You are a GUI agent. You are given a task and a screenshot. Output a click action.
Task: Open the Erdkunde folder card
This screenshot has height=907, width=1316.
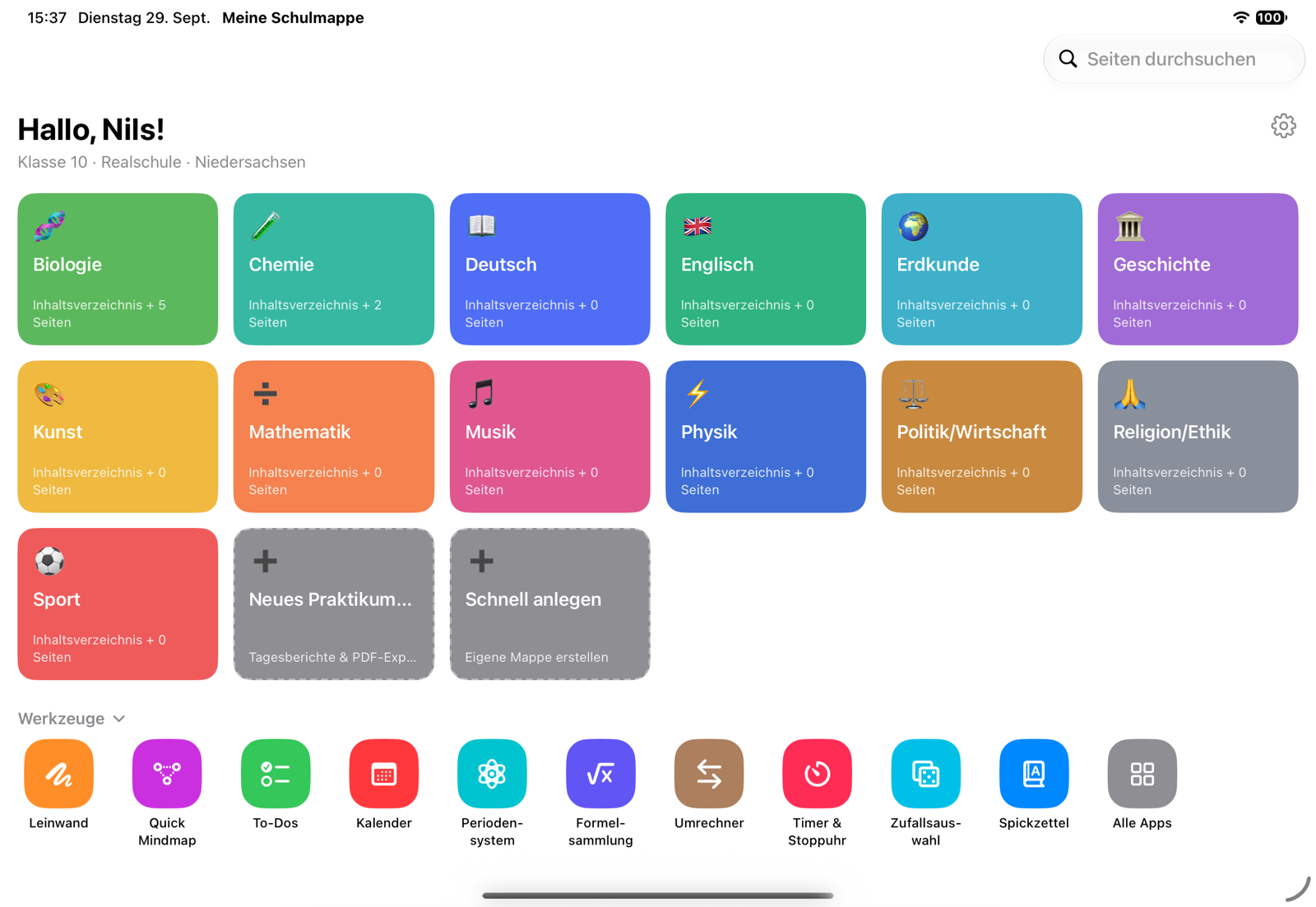pyautogui.click(x=982, y=269)
